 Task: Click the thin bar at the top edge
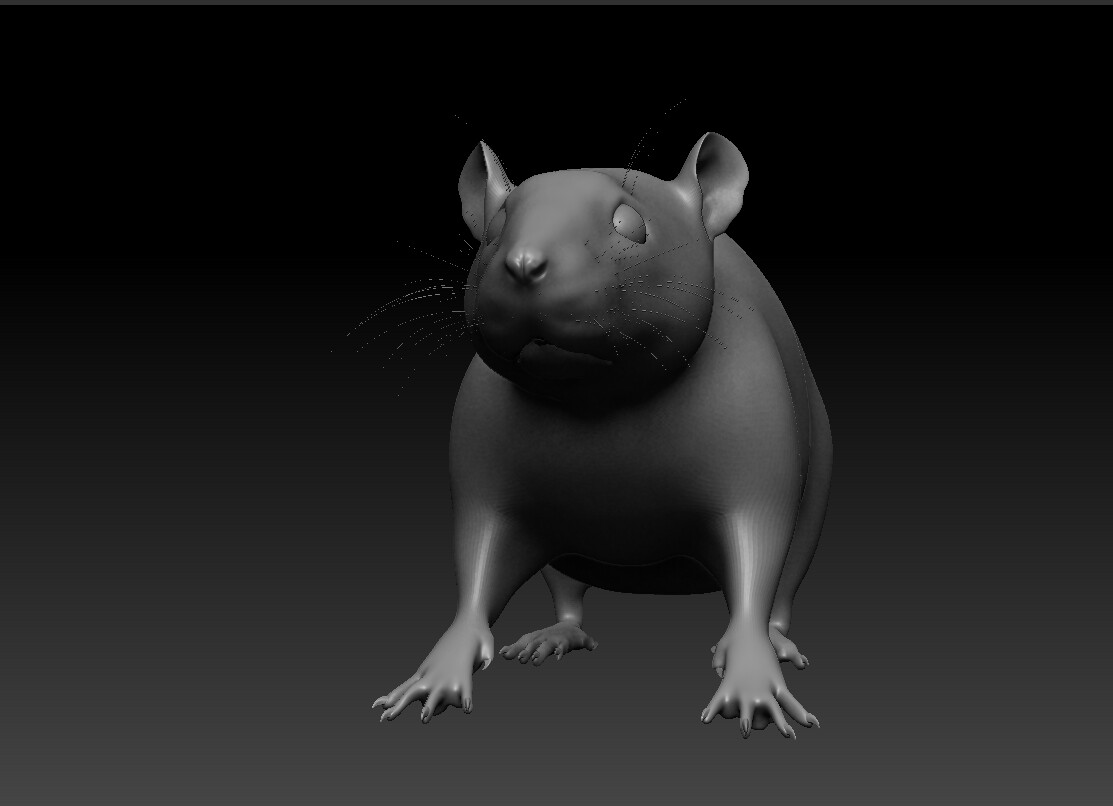[x=556, y=3]
